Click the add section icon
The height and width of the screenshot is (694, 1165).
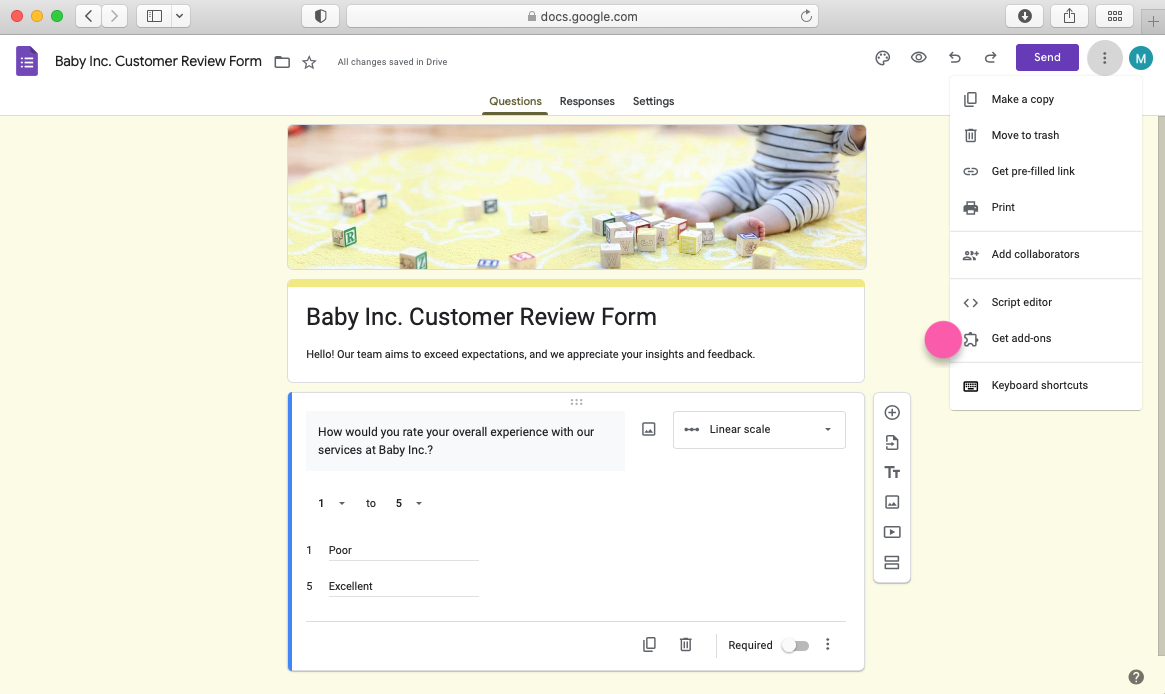[x=892, y=562]
